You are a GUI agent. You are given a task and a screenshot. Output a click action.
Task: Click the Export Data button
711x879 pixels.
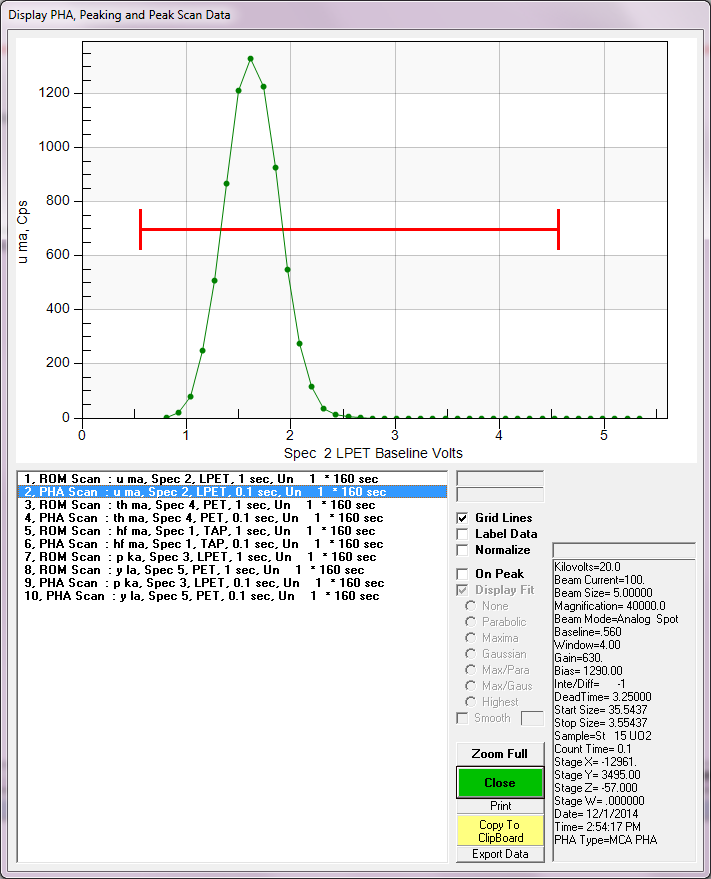coord(500,854)
